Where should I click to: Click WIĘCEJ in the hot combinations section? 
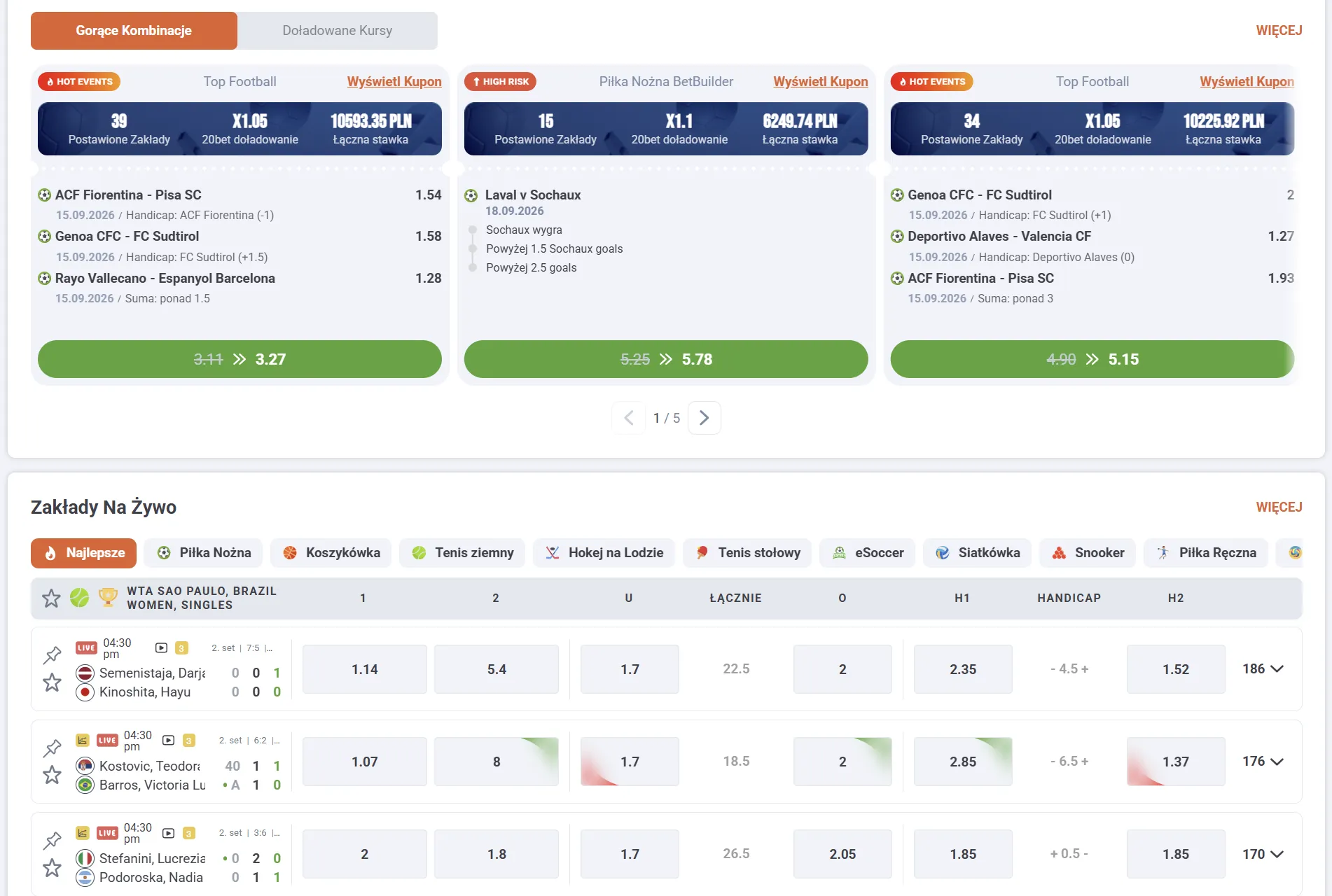click(x=1279, y=31)
